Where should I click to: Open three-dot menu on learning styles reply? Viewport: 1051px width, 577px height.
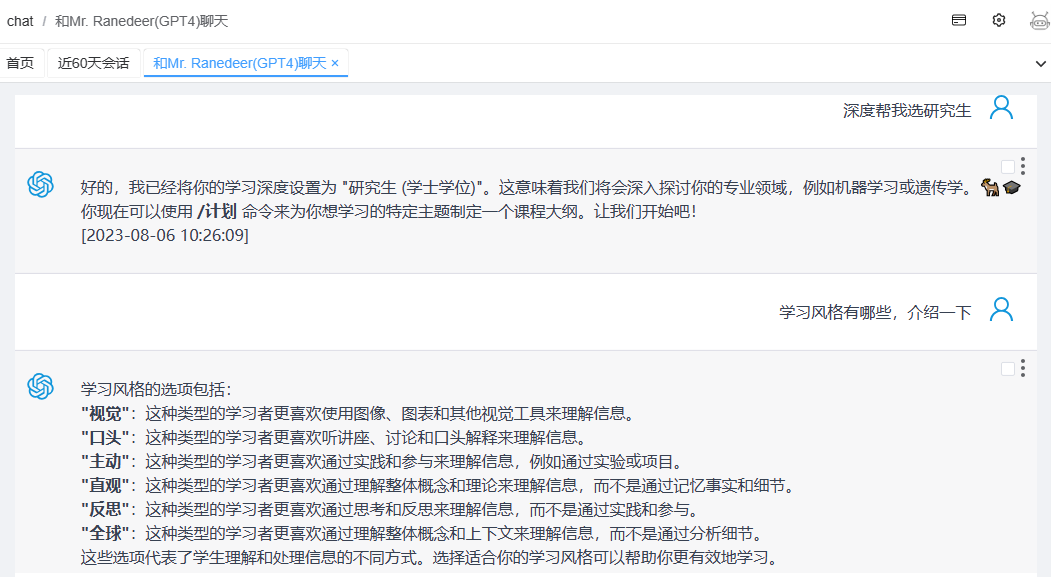(1023, 369)
